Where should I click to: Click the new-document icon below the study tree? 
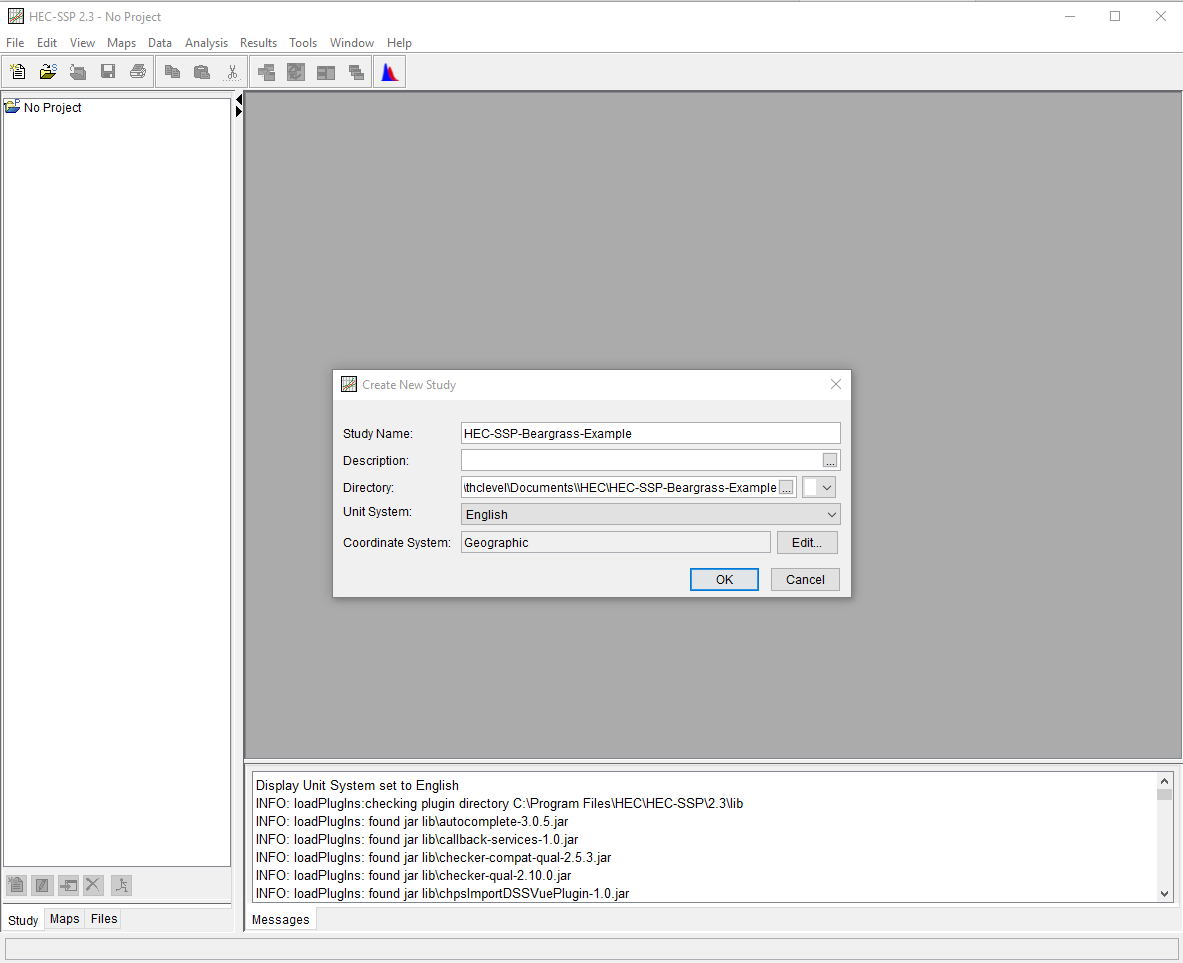16,885
